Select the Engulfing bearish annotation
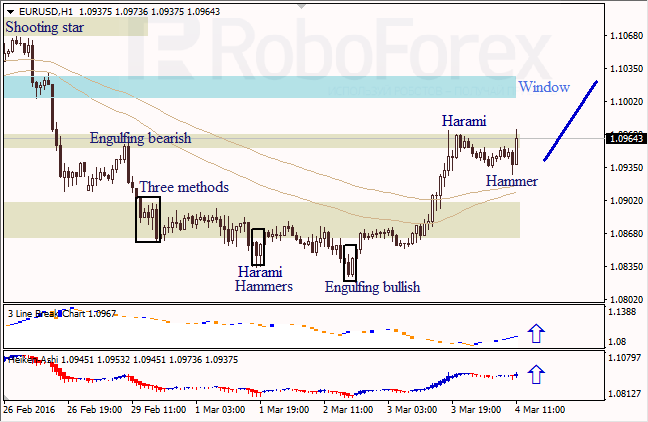 [x=141, y=138]
